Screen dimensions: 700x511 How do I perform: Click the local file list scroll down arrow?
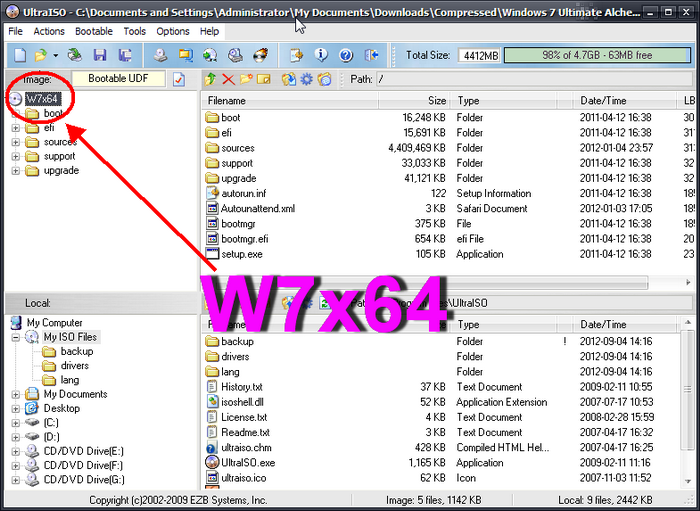[688, 481]
